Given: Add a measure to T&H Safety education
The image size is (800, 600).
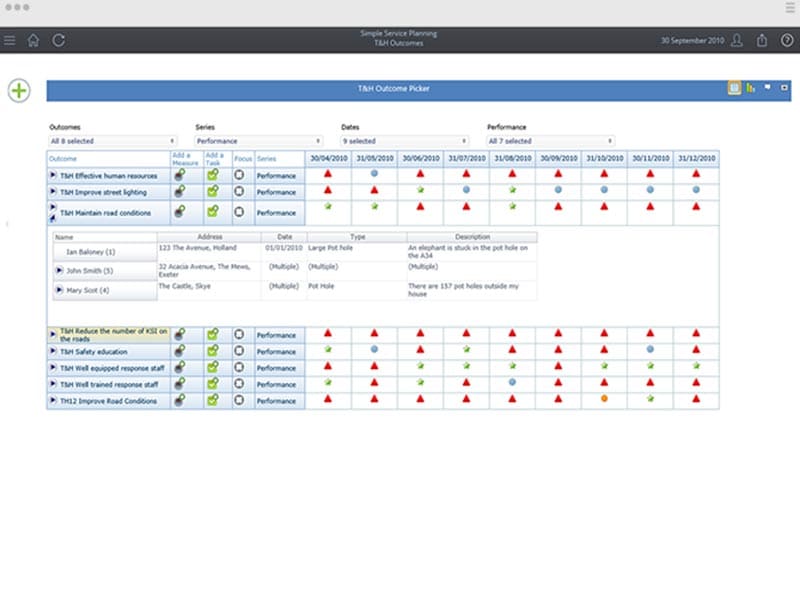Looking at the screenshot, I should 179,351.
